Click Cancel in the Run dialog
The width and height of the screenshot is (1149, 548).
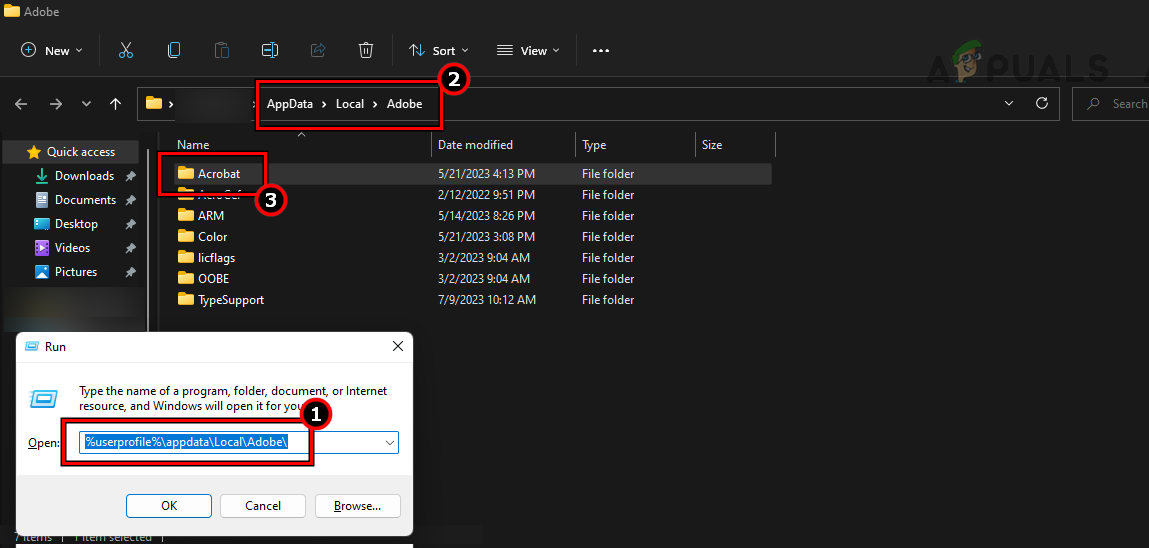(x=263, y=506)
